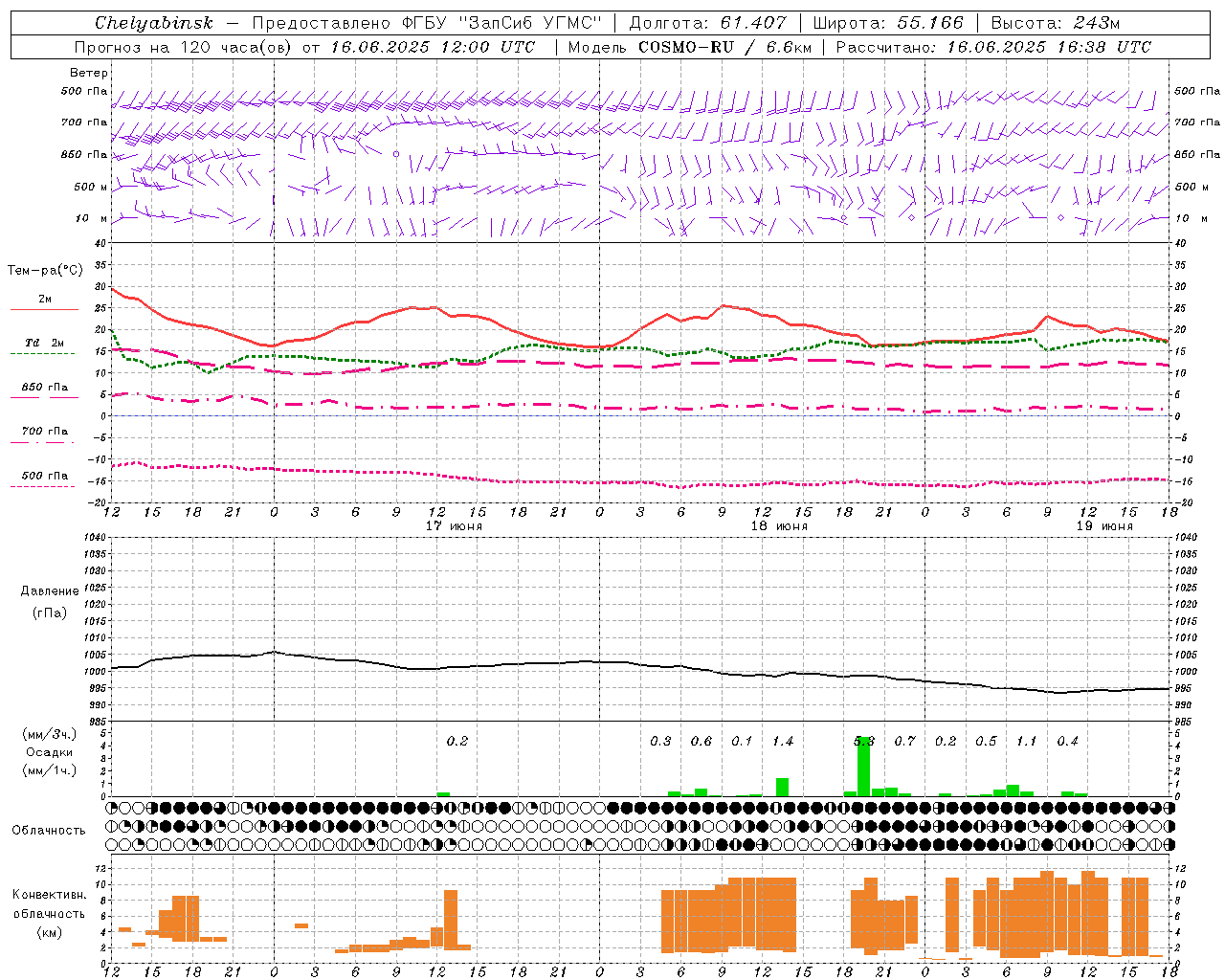Click the ФГБУ "ЗапСиб УГМС" provider text
The width and height of the screenshot is (1225, 980).
pyautogui.click(x=501, y=23)
